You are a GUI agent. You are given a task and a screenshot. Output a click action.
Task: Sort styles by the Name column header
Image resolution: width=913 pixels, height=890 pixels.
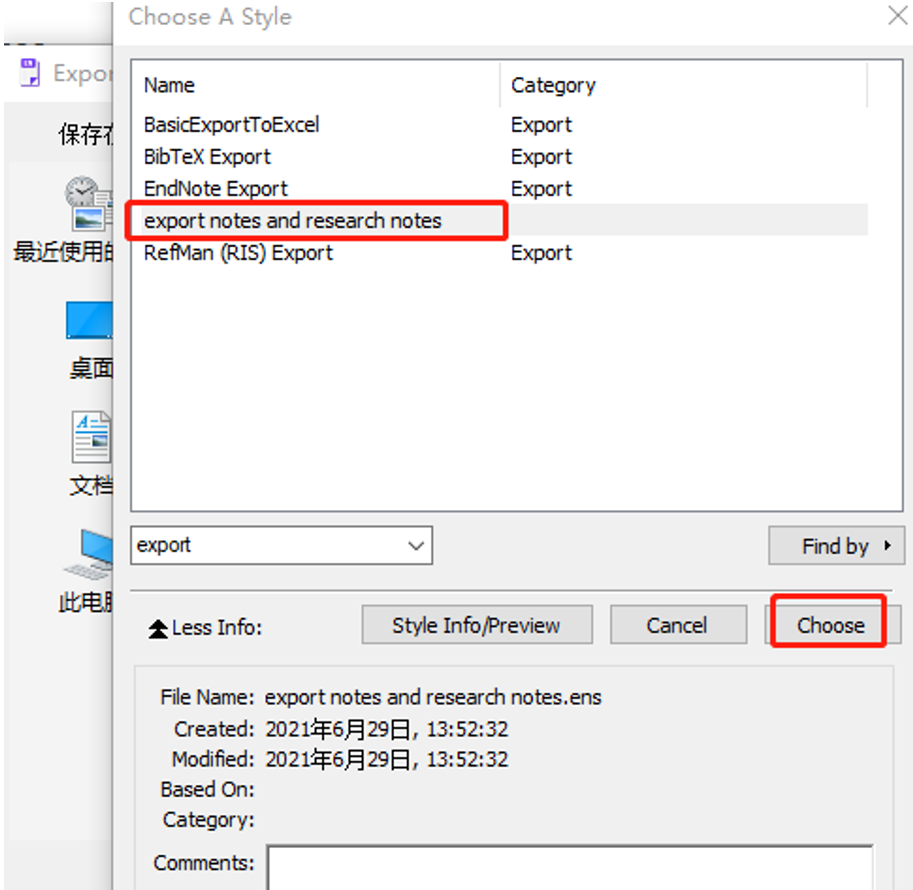pyautogui.click(x=169, y=85)
